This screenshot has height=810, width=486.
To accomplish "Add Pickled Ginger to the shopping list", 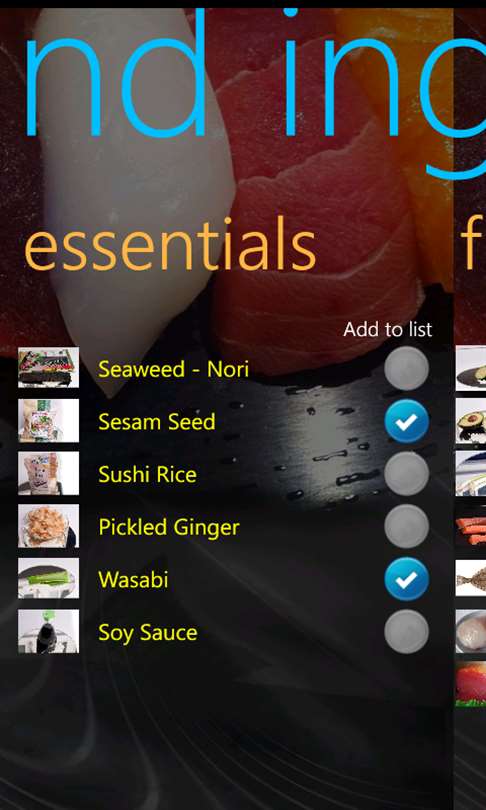I will (406, 526).
